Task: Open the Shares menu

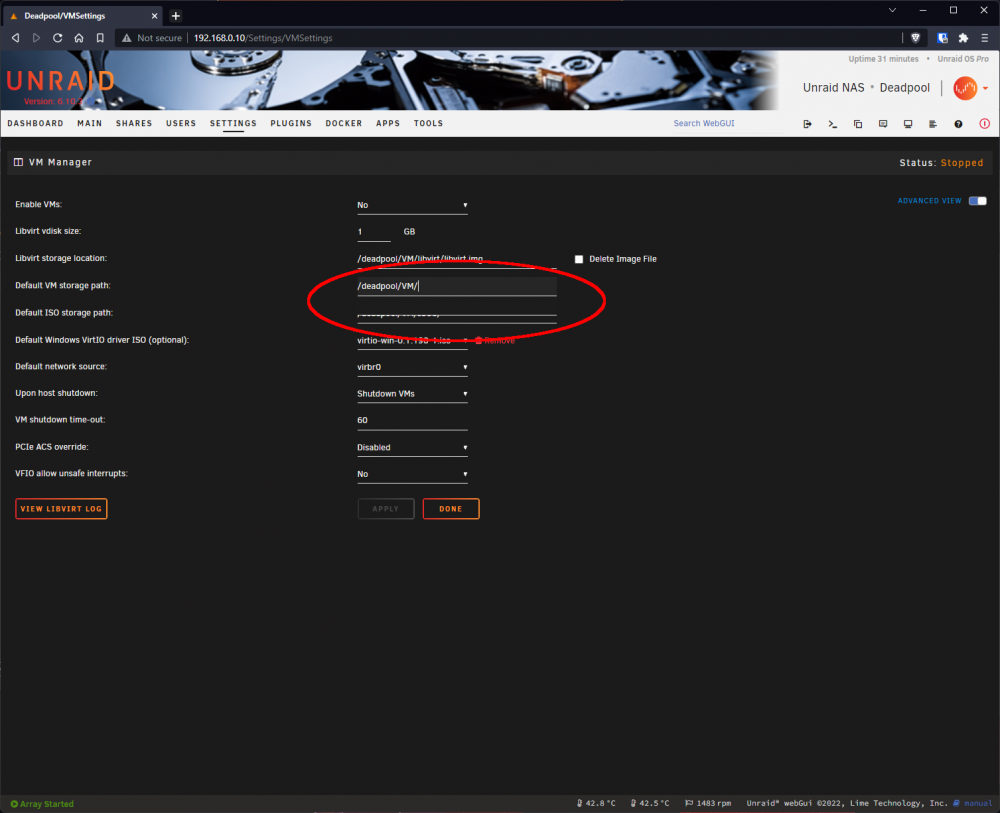Action: (134, 124)
